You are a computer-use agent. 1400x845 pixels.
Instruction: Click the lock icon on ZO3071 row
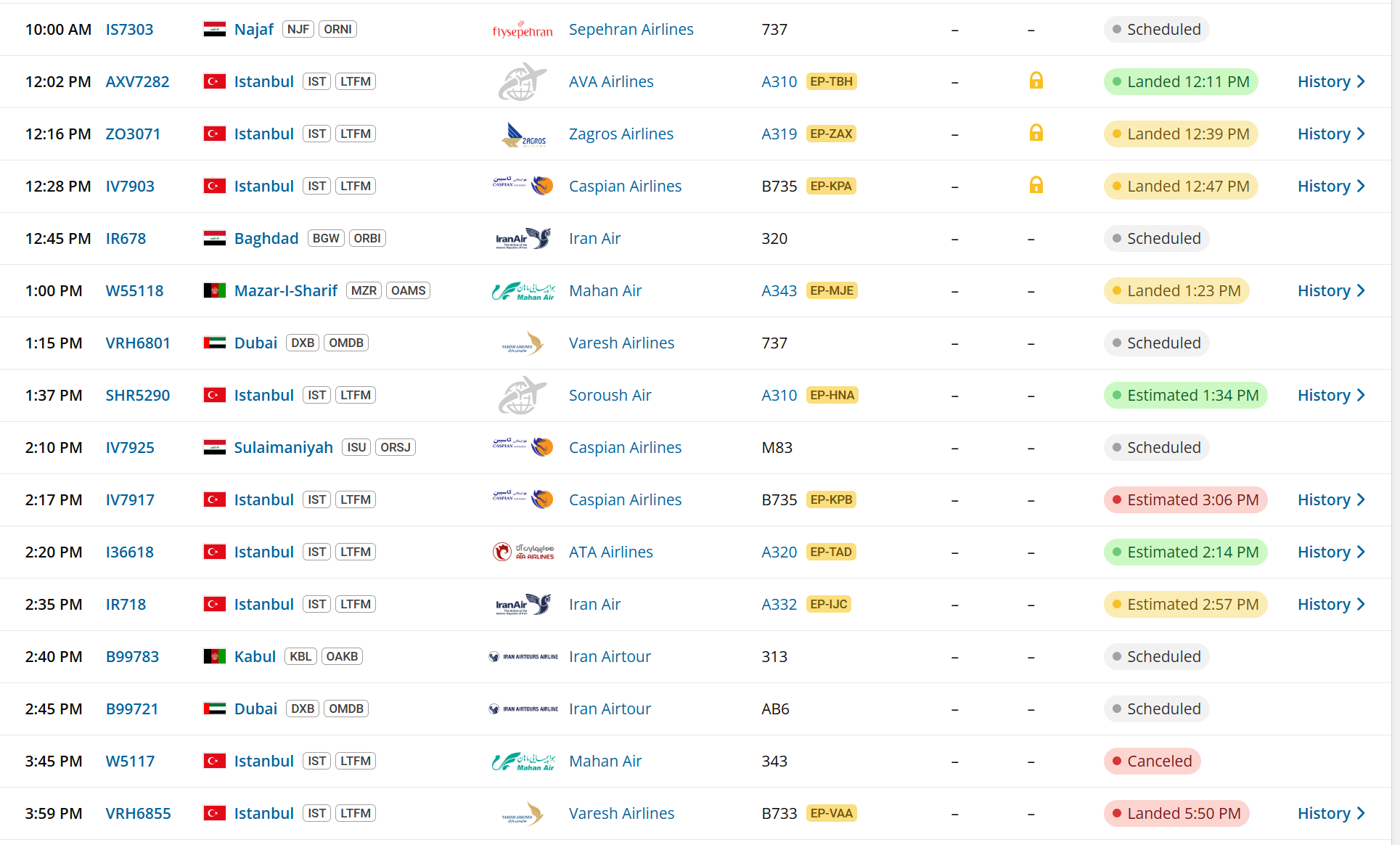tap(1036, 133)
